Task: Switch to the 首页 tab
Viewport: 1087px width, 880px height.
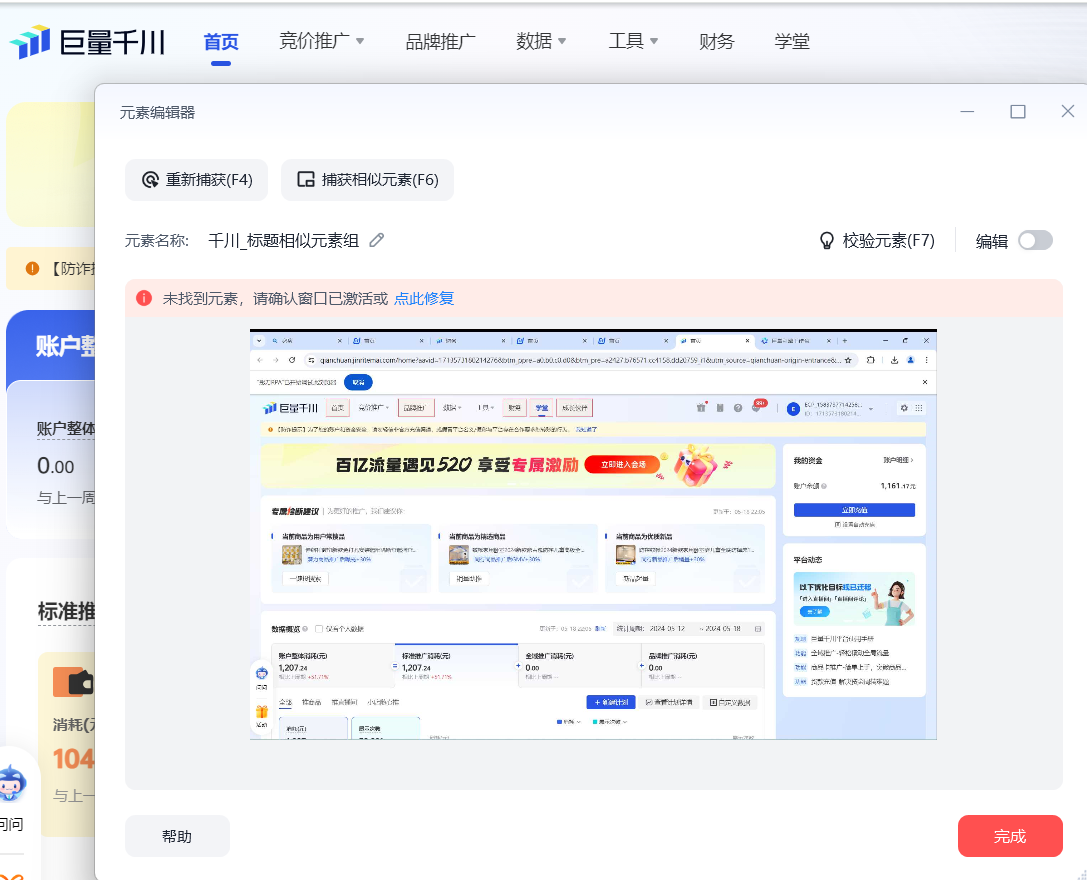Action: click(221, 42)
